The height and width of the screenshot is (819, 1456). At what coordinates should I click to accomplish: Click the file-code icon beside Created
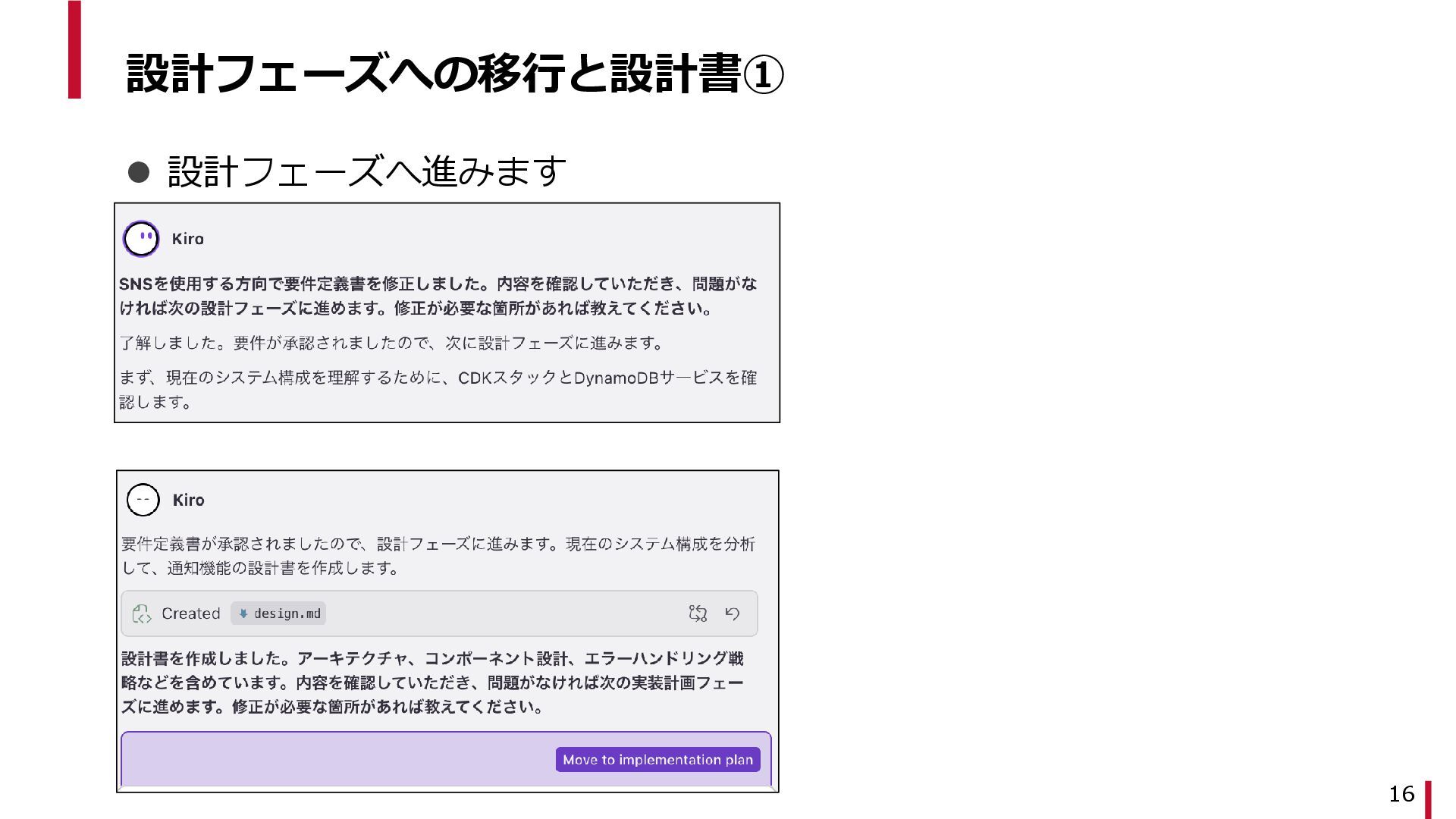tap(142, 613)
